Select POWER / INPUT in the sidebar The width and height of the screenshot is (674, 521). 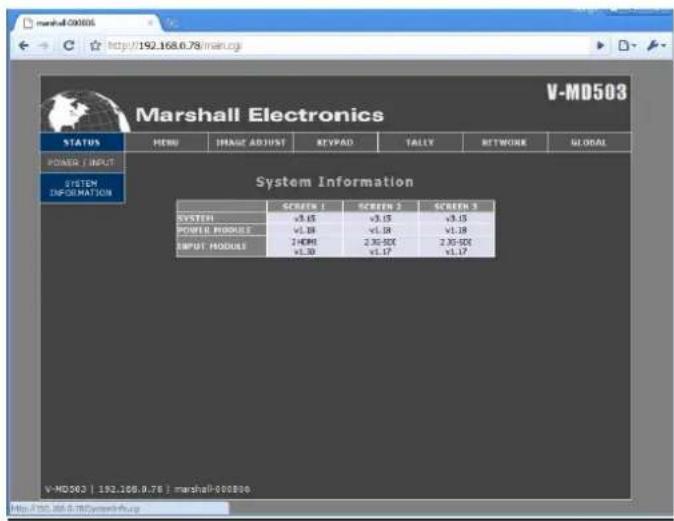(x=82, y=162)
